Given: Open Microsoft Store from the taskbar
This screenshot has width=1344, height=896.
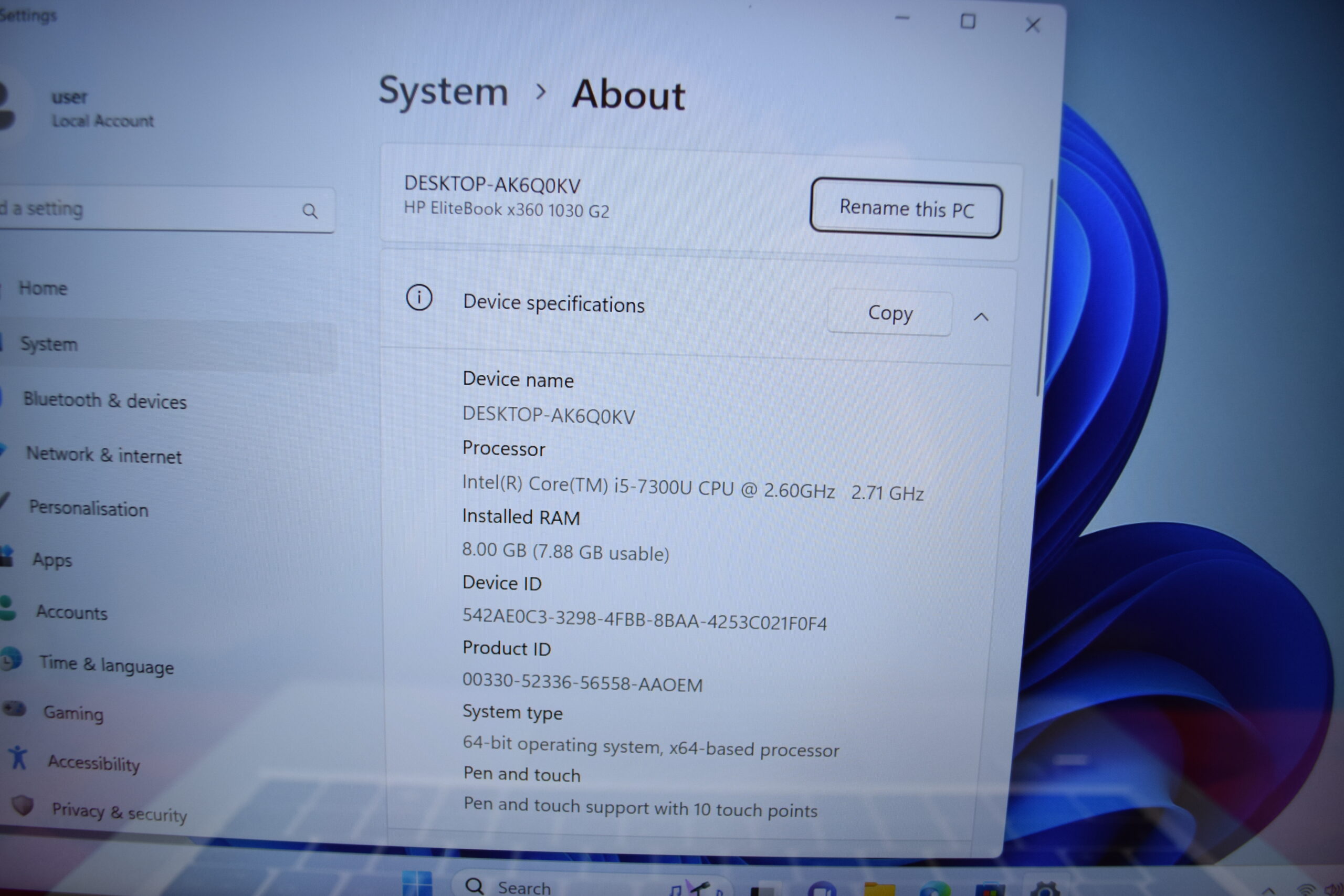Looking at the screenshot, I should [990, 889].
